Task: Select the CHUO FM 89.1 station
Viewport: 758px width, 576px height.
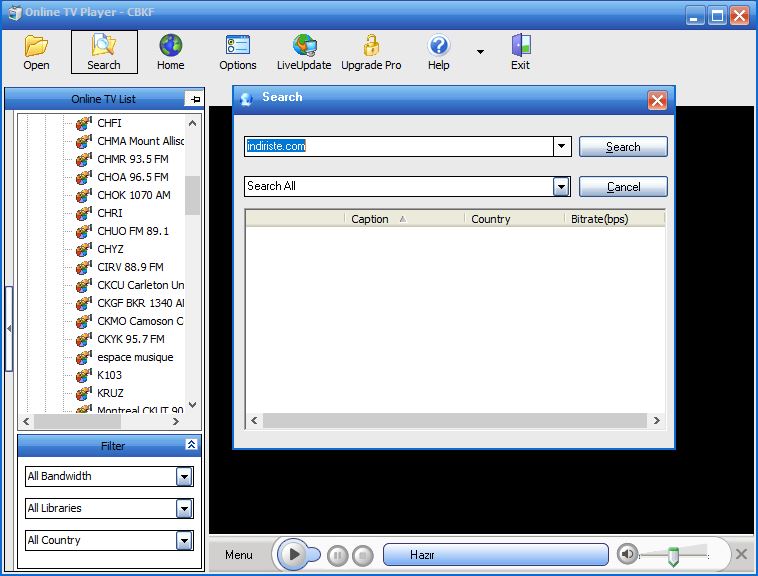Action: coord(133,231)
